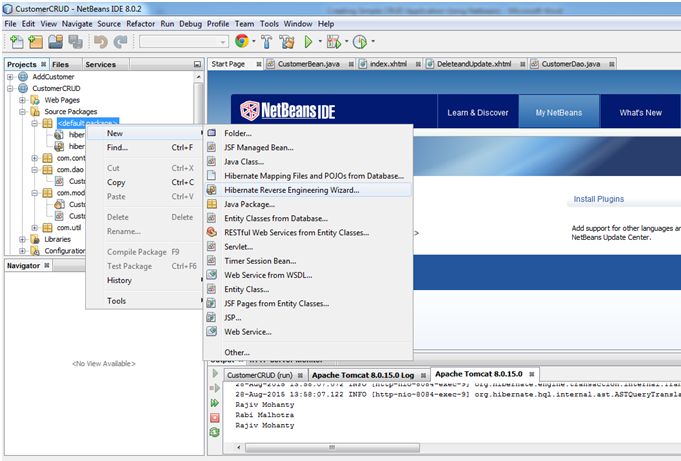Collapse the CustomerCRUD project node

coord(10,89)
